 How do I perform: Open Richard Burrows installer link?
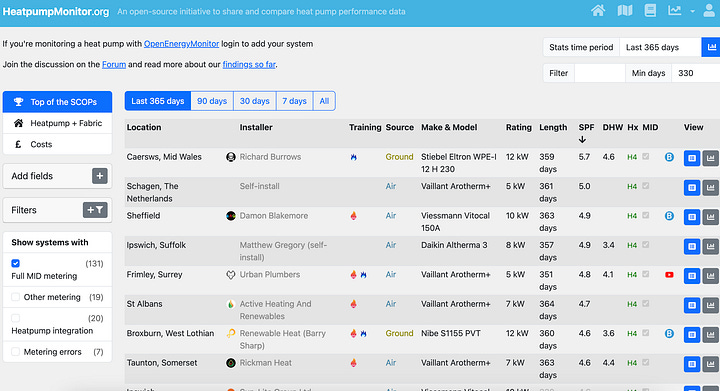click(270, 157)
